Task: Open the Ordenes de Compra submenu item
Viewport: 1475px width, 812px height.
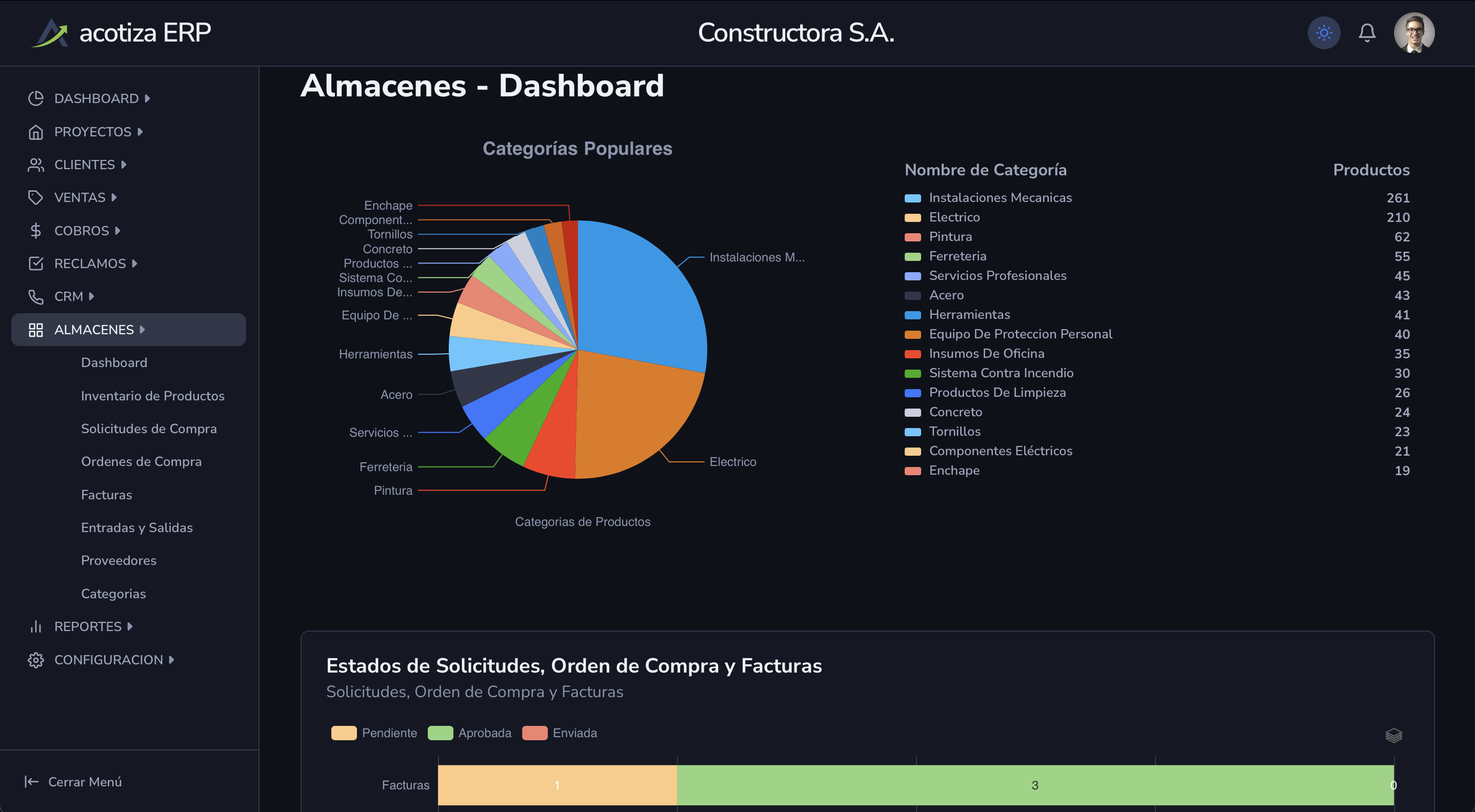Action: 141,462
